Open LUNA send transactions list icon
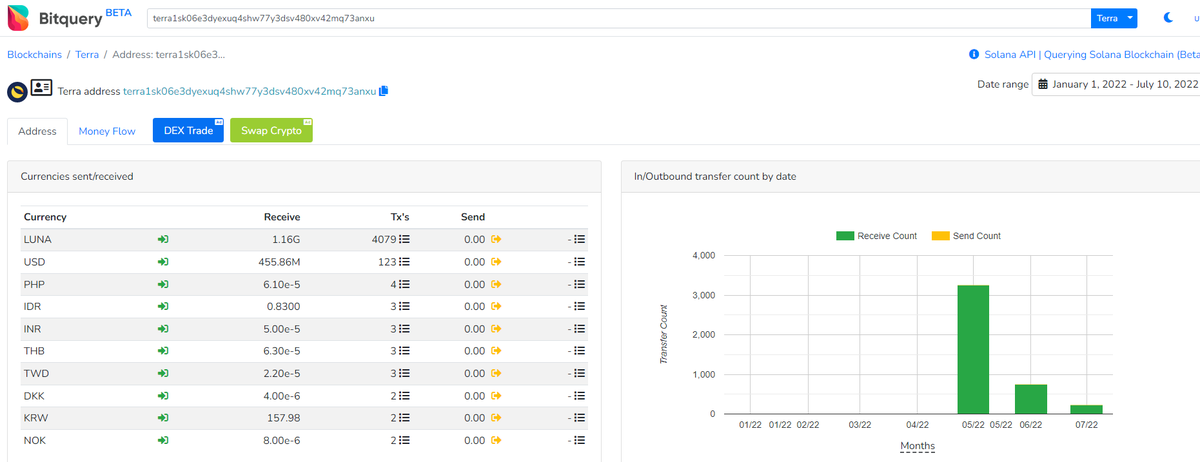Screen dimensions: 1200x462 point(580,240)
